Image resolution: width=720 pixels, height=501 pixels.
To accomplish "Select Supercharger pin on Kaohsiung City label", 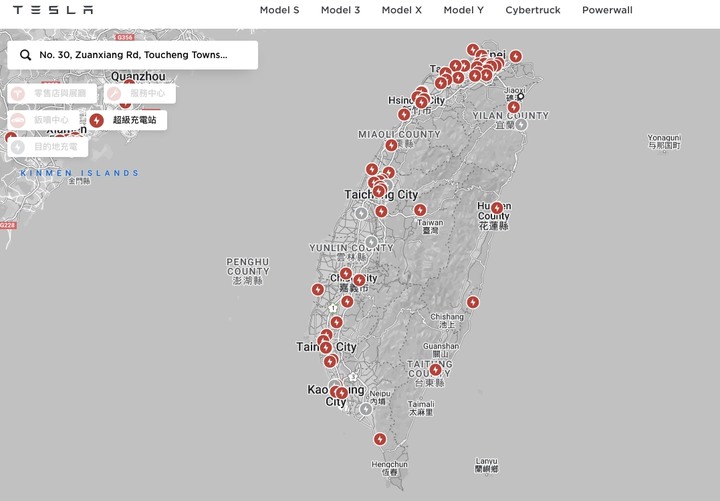I will coord(341,393).
